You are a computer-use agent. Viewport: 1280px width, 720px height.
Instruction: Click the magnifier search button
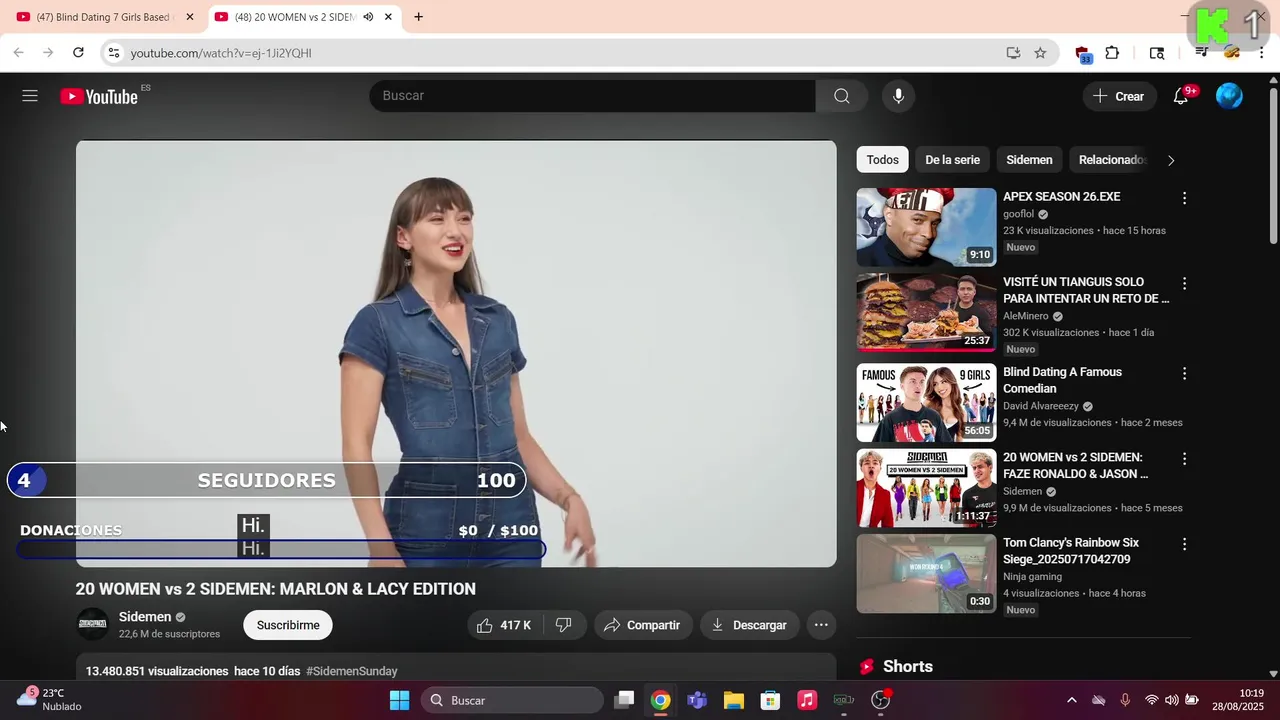(842, 96)
